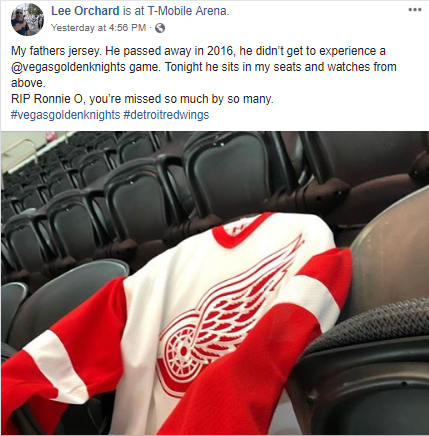
Task: Click the "My fathers jersey" post text line
Action: pyautogui.click(x=198, y=51)
